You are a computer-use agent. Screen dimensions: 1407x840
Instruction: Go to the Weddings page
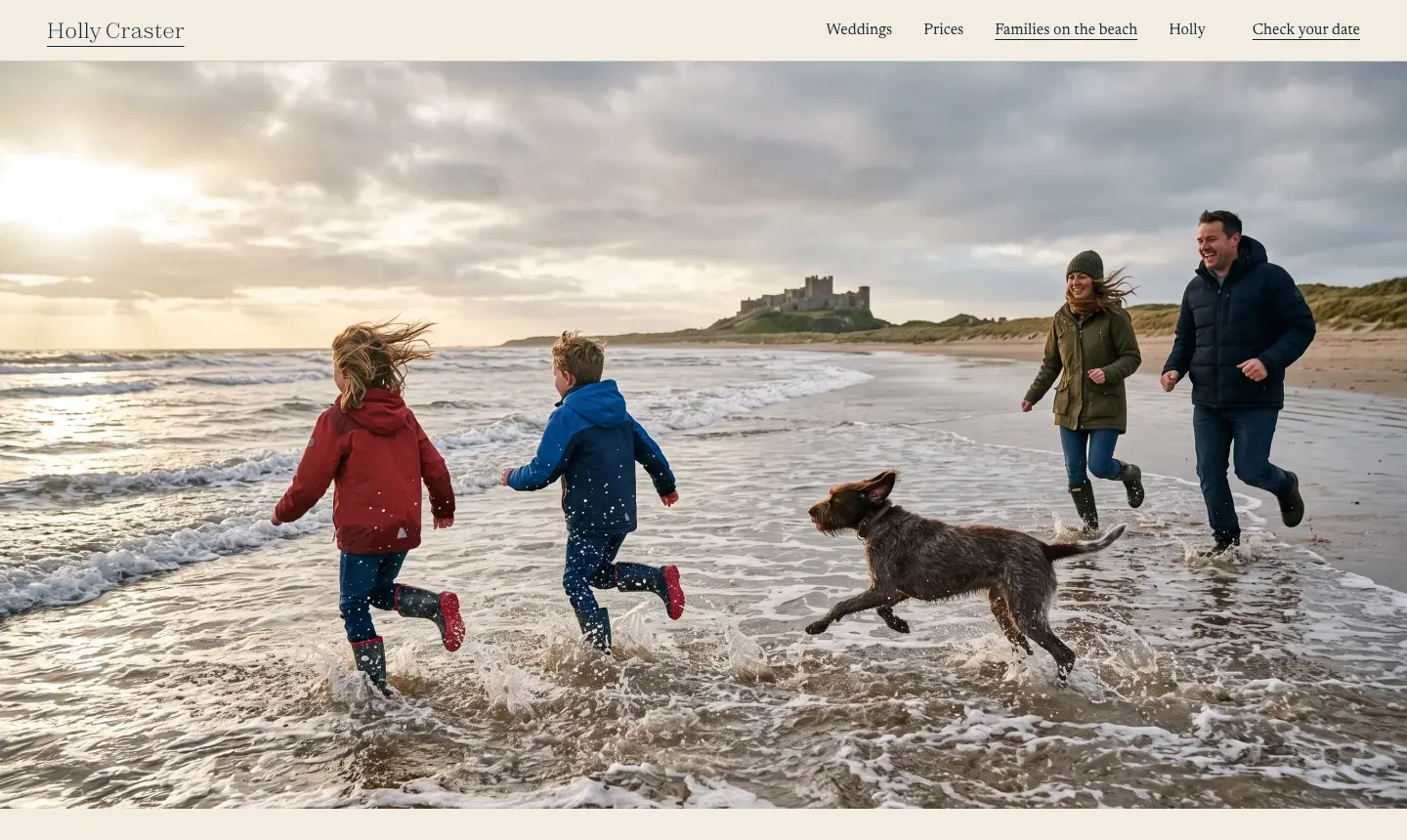(859, 29)
